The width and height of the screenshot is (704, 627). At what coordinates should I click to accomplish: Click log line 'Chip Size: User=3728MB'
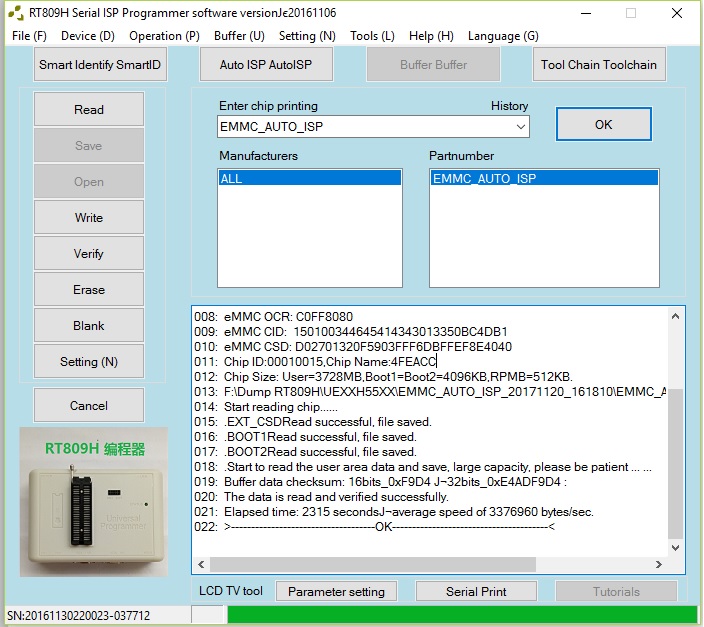383,376
